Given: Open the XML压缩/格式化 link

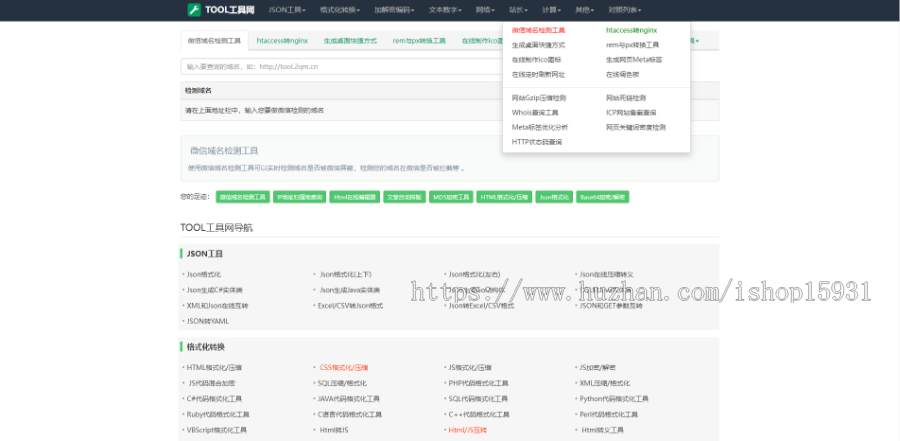Looking at the screenshot, I should pos(604,383).
